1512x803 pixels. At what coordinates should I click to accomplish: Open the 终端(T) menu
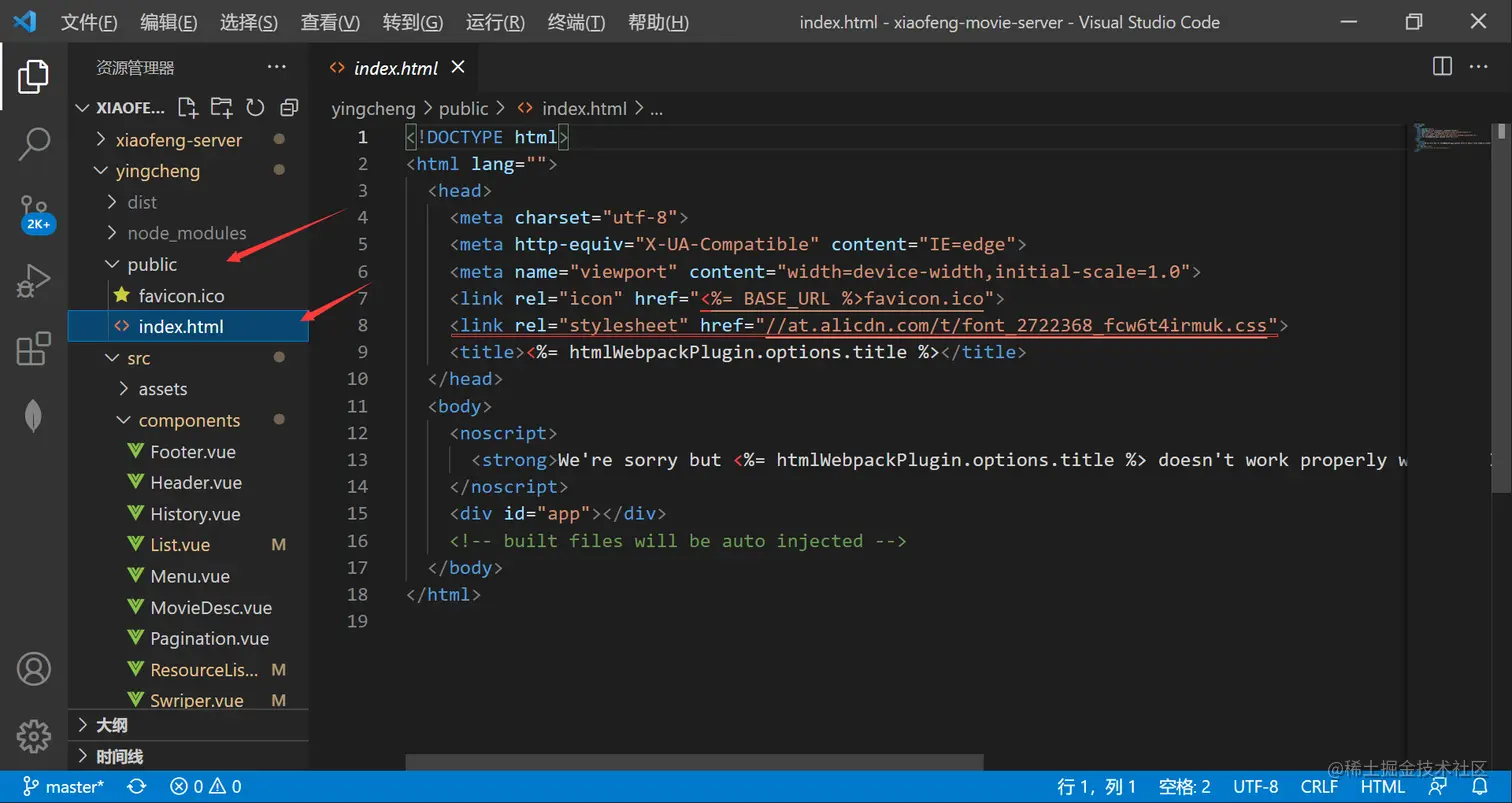point(577,22)
